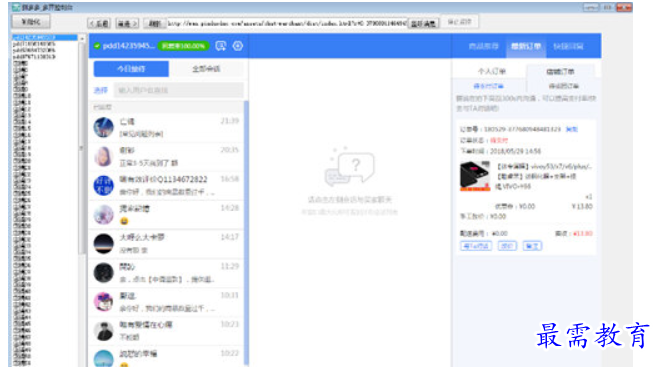The width and height of the screenshot is (658, 367).
Task: Click the red order status text
Action: (x=499, y=141)
